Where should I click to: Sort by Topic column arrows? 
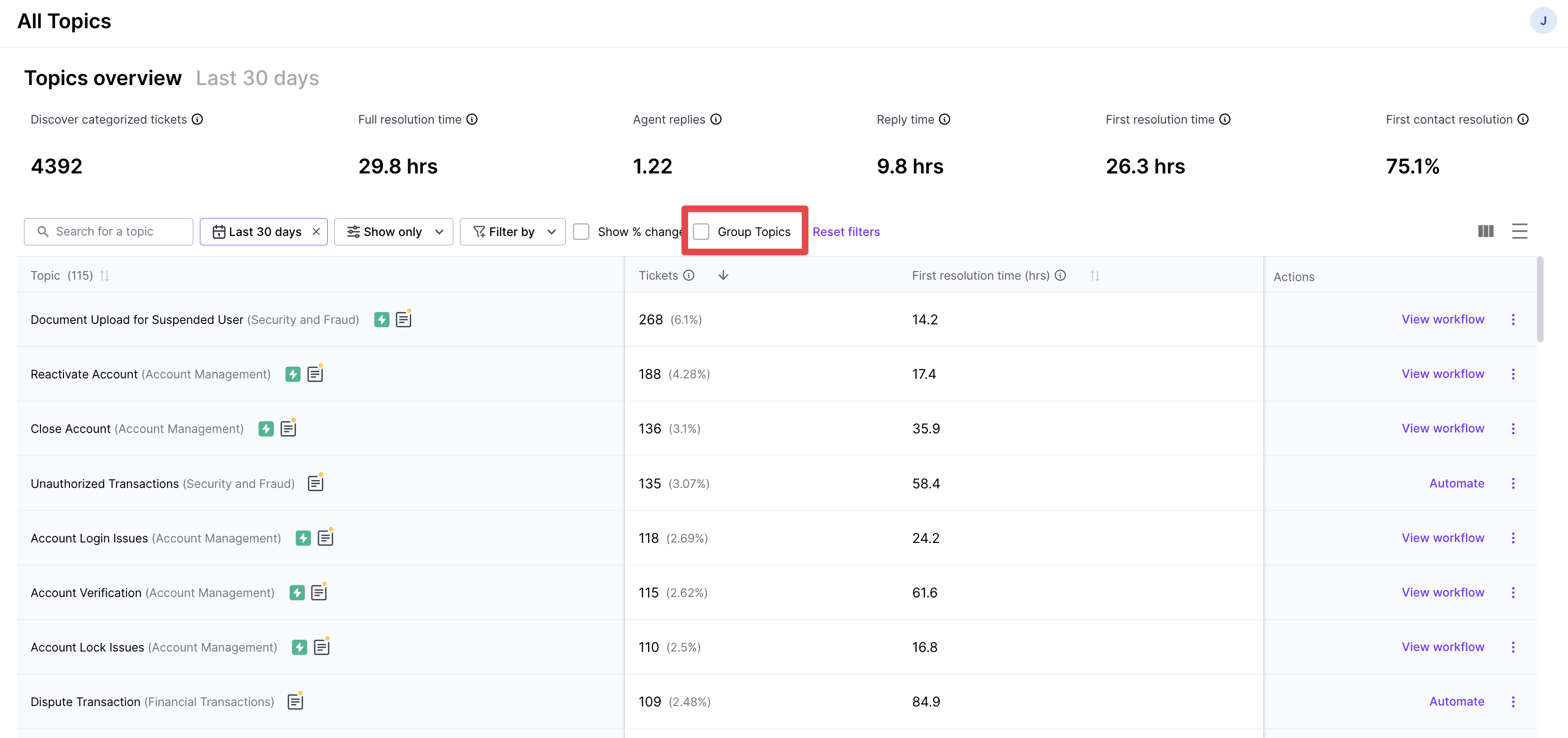point(105,275)
